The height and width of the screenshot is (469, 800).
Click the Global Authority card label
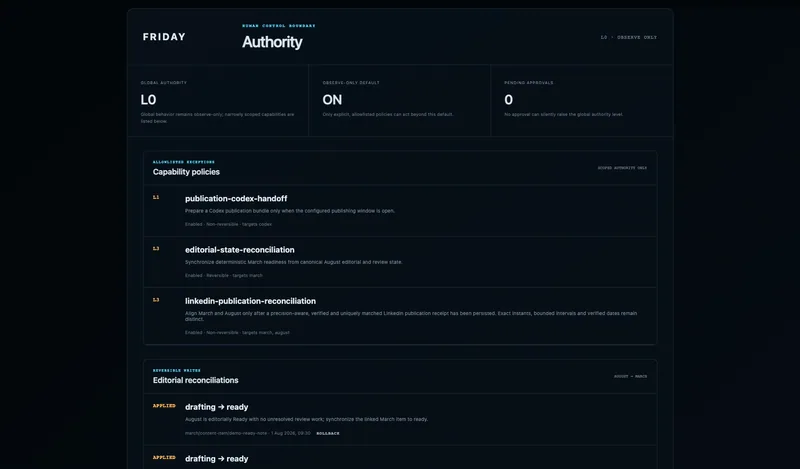pos(163,83)
